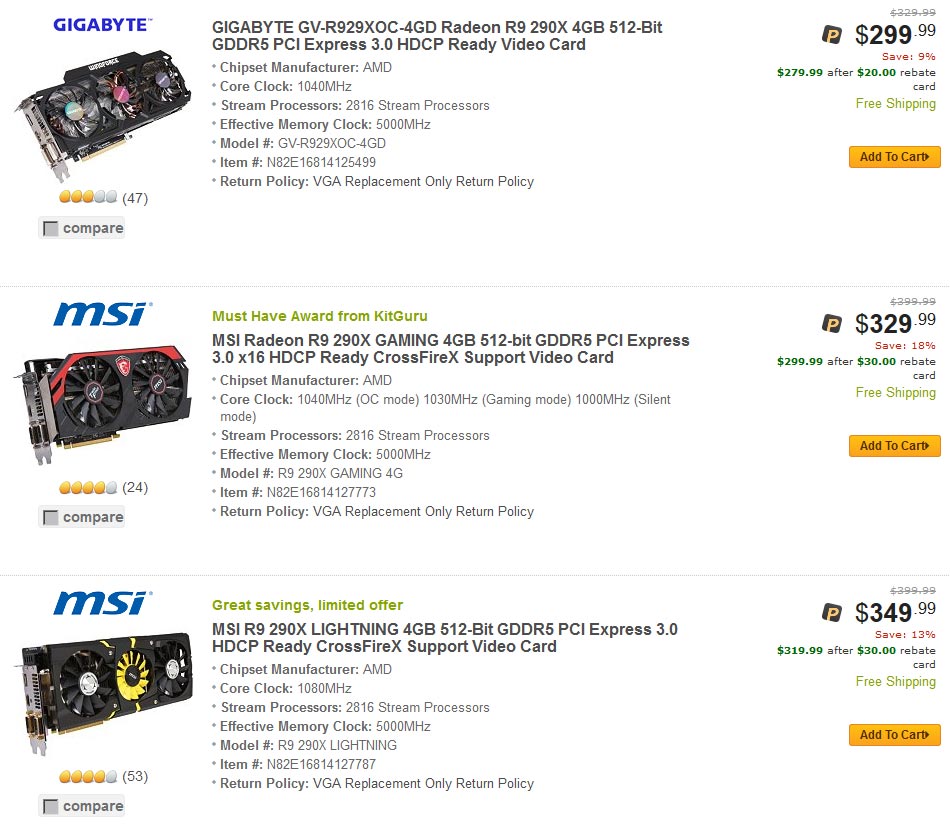Add the Gigabyte GV-R929XOC-4GD to cart
Viewport: 950px width, 824px height.
894,157
